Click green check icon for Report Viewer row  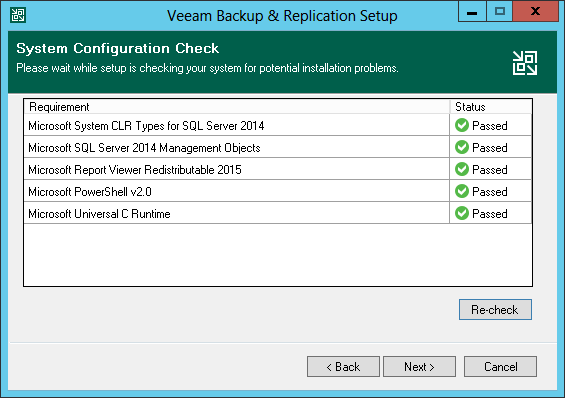click(462, 169)
